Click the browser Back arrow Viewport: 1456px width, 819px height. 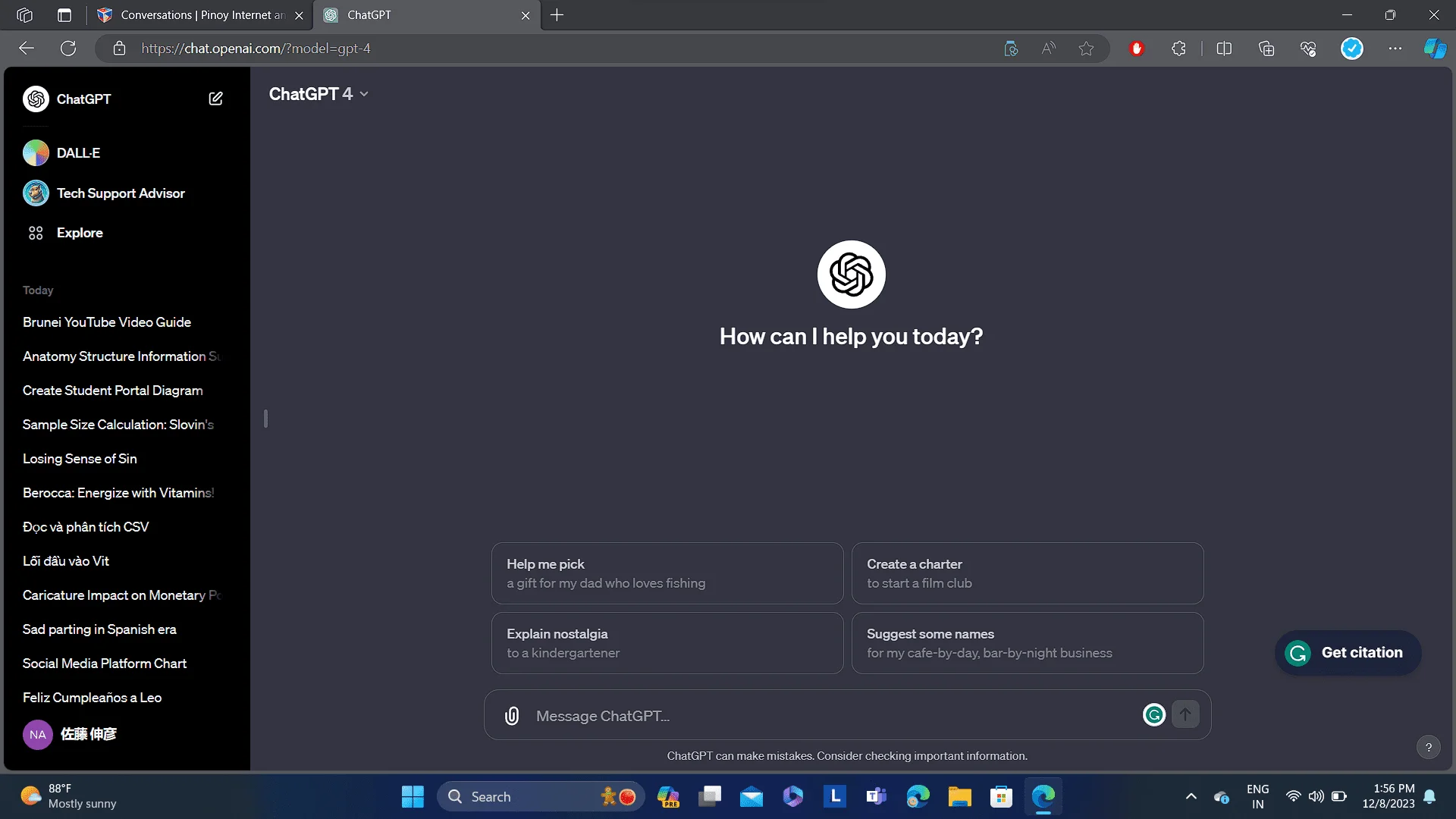(27, 49)
